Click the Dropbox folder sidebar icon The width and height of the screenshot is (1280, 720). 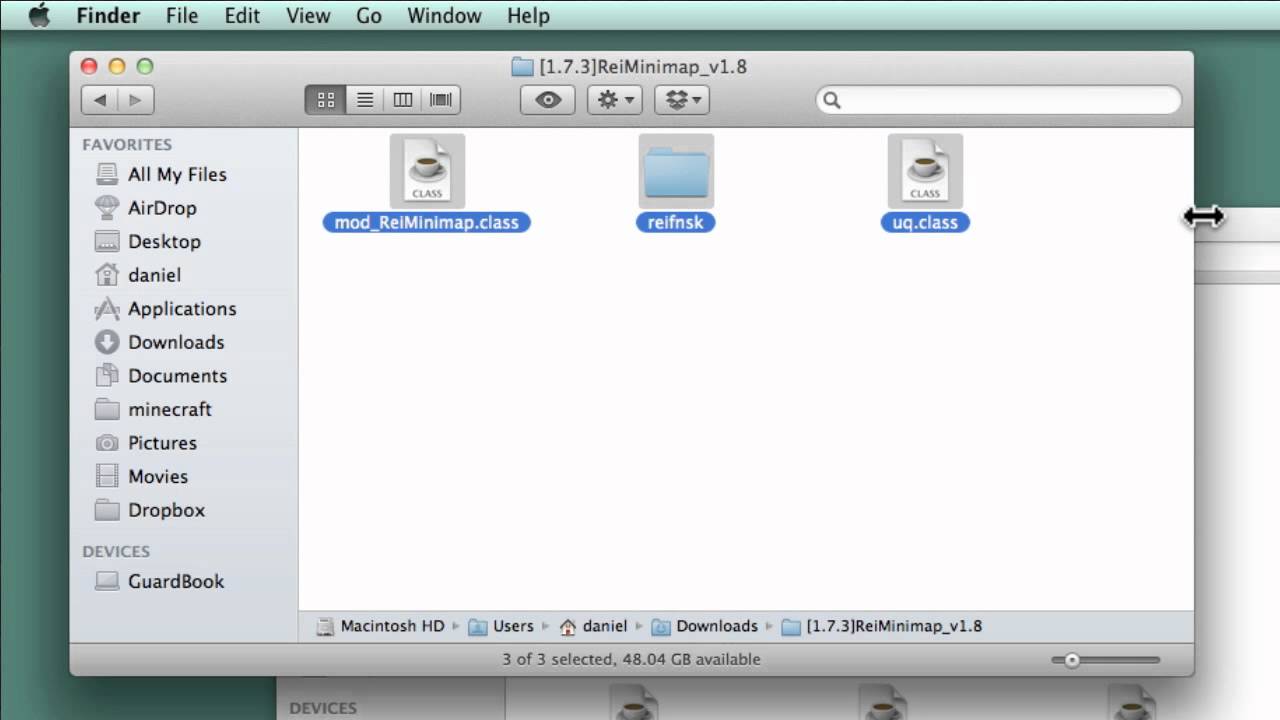click(107, 510)
